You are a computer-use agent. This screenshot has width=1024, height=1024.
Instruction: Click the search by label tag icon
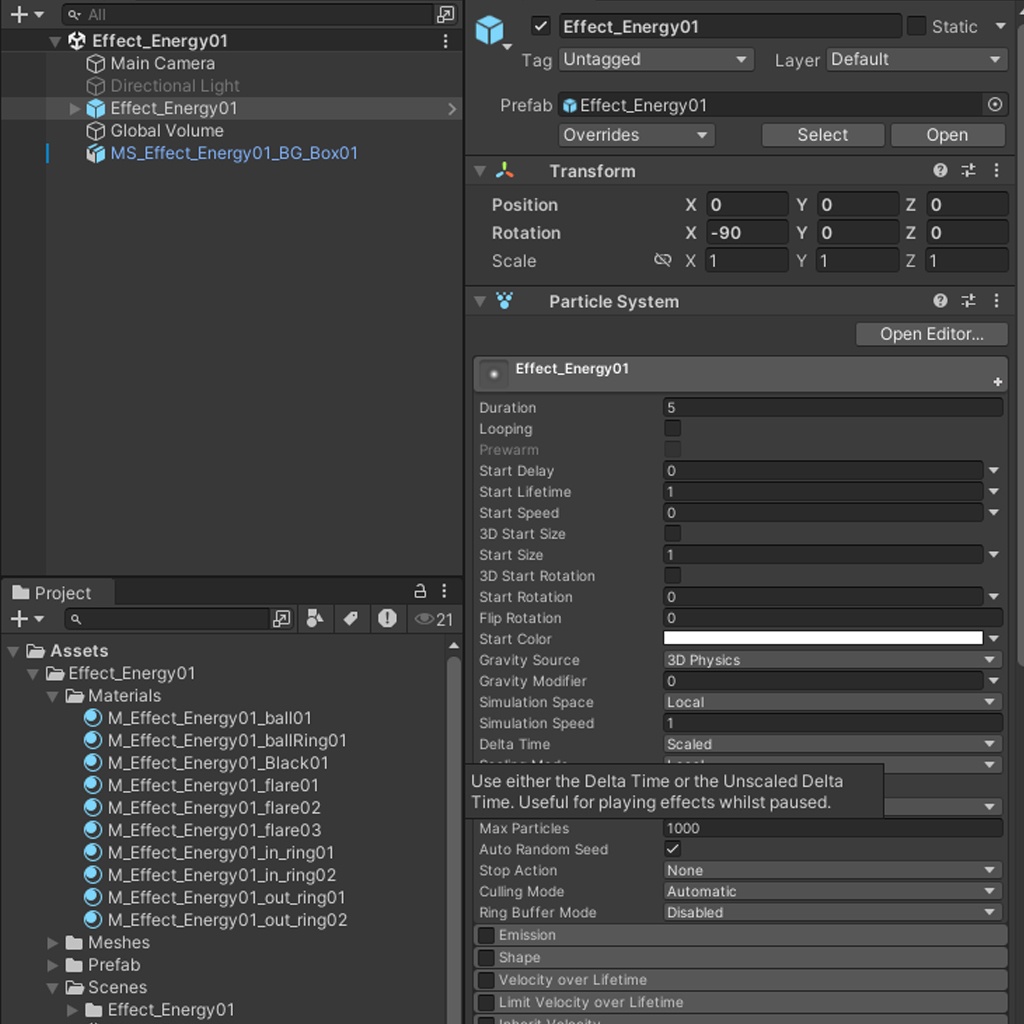coord(351,619)
